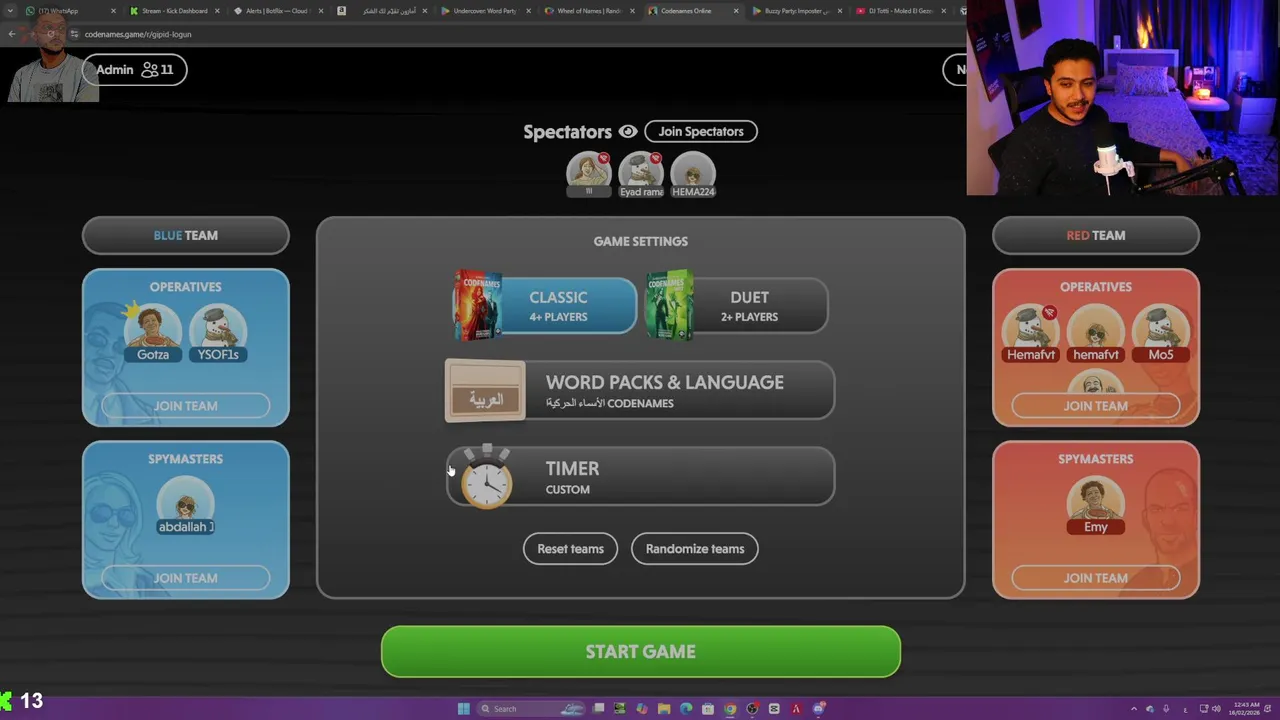Open Microsoft Edge from the taskbar

point(686,709)
